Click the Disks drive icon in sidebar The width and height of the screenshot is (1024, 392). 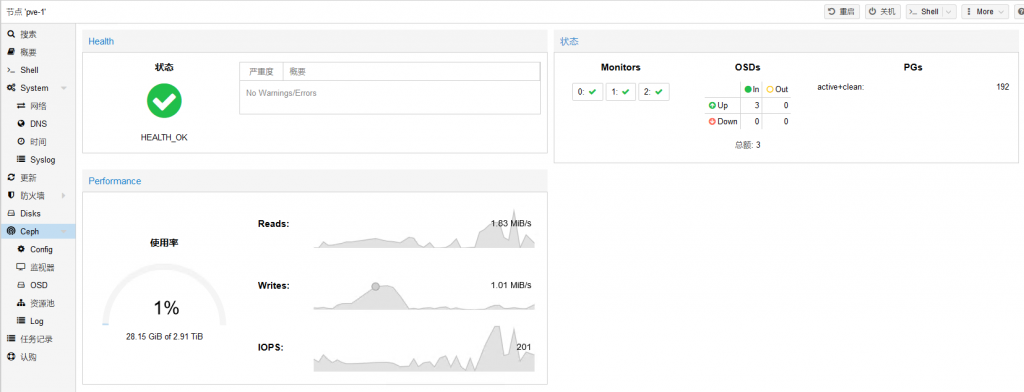(11, 214)
